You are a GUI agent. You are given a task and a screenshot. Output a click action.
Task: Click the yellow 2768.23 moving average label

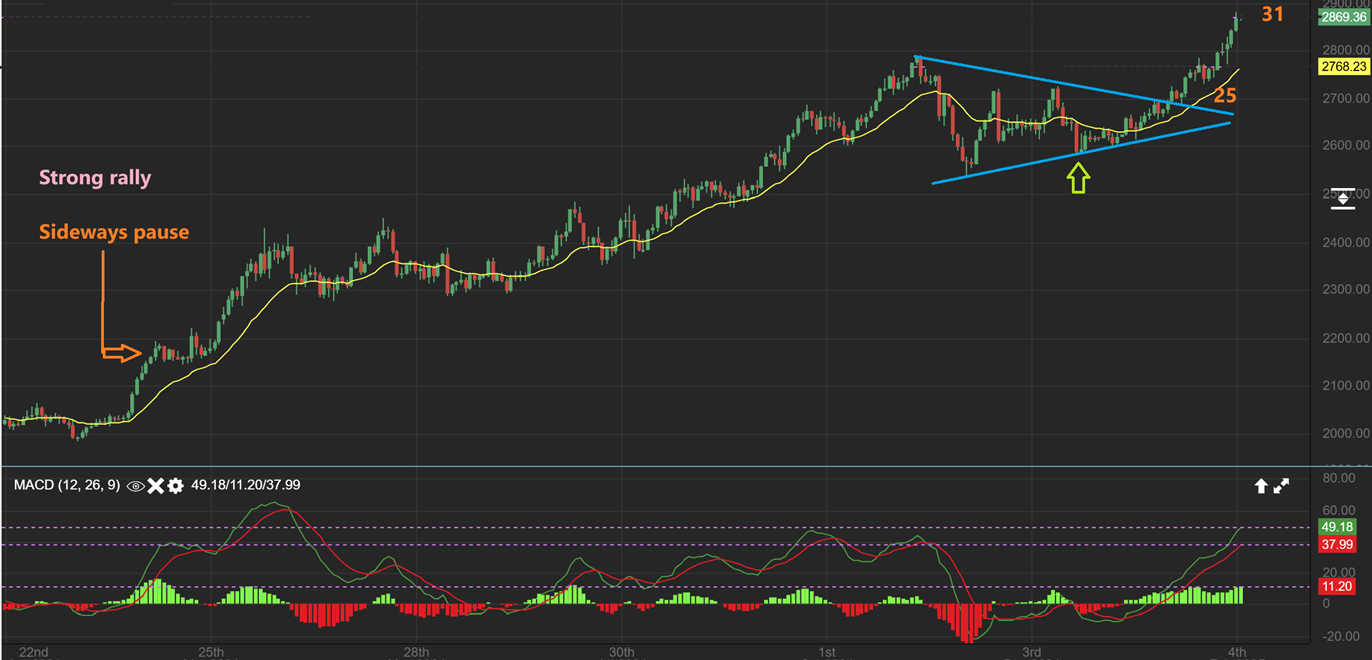[1343, 66]
